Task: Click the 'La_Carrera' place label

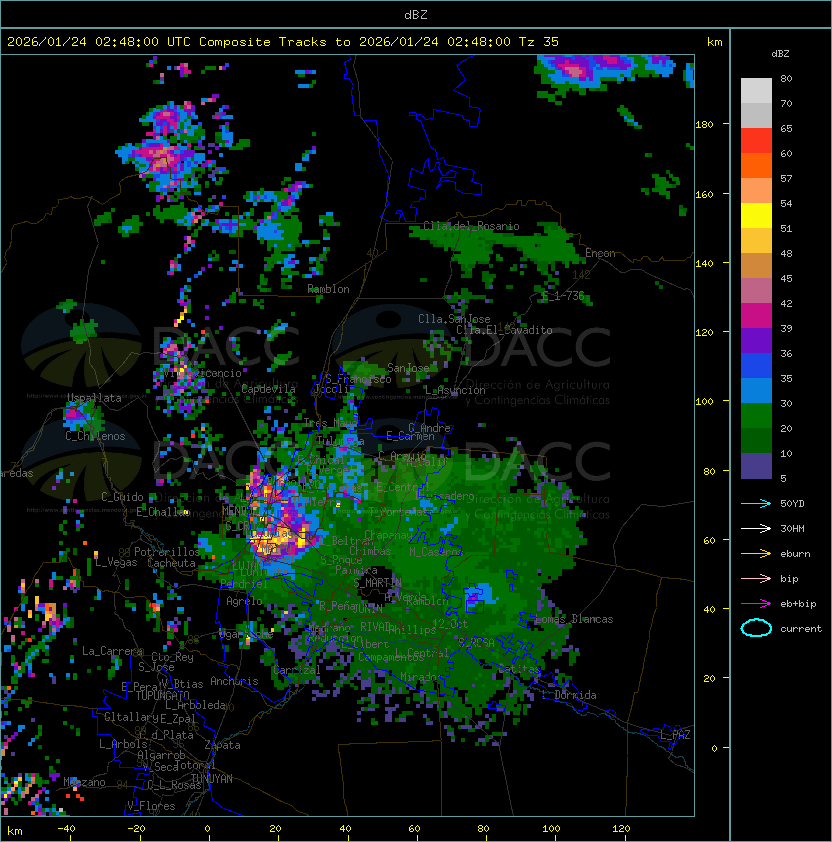Action: tap(113, 651)
